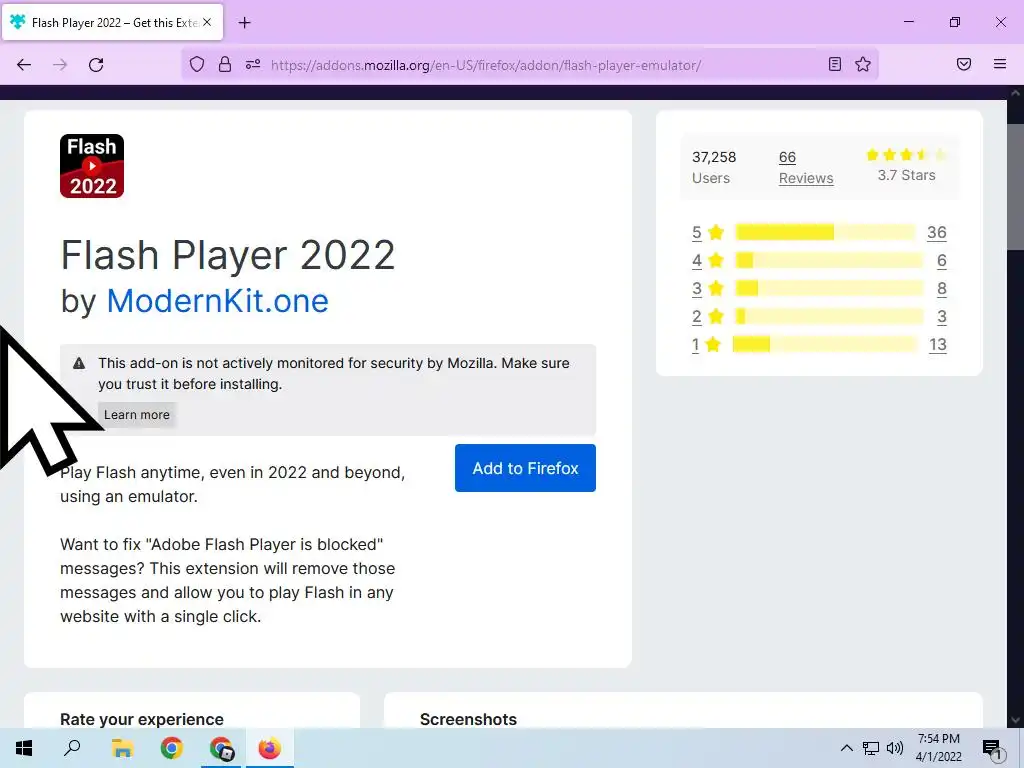Open the taskbar Search icon
Image resolution: width=1024 pixels, height=768 pixels.
[72, 748]
